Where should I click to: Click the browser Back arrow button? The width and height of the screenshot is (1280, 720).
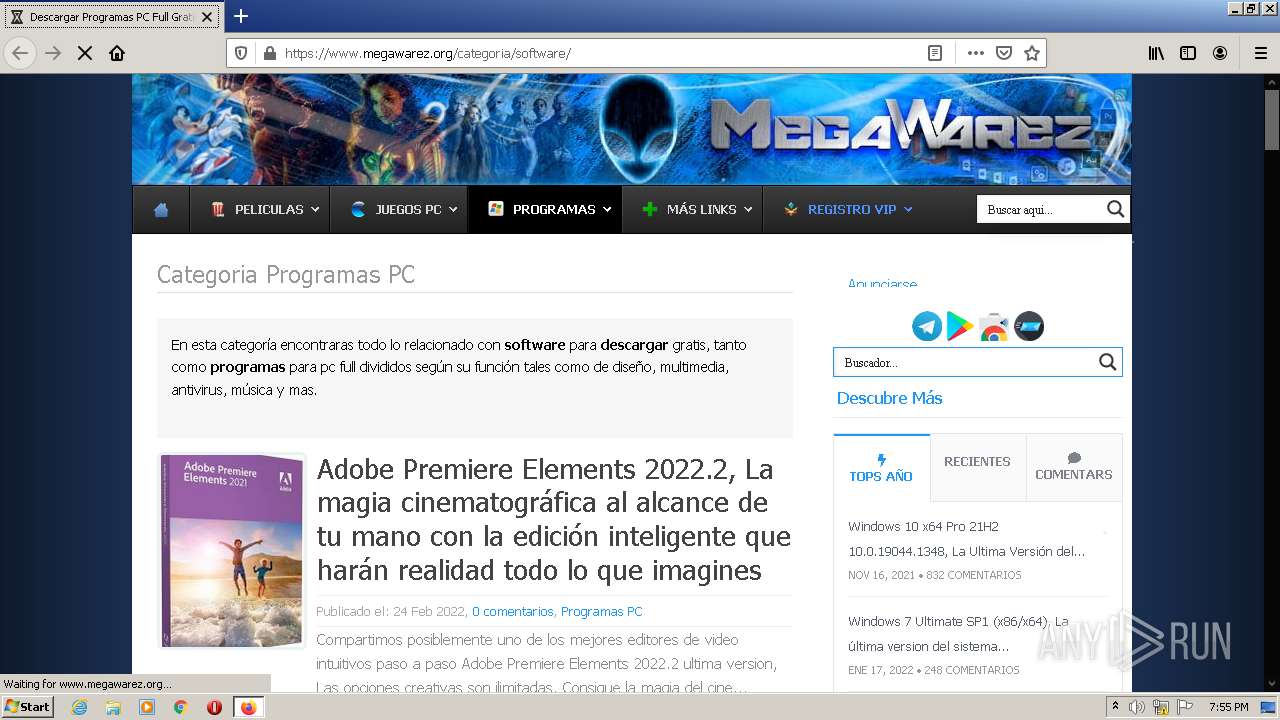pos(20,53)
